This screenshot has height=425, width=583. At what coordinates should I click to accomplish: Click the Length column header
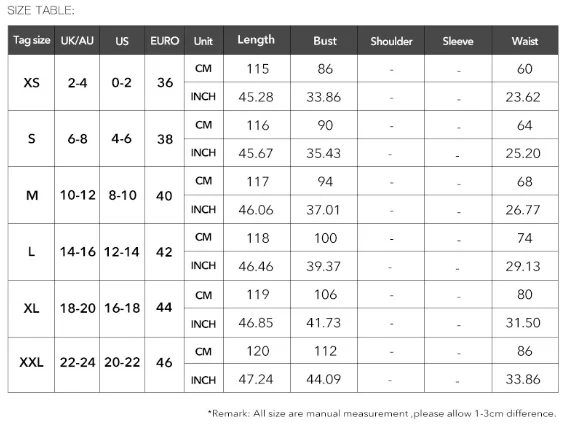257,40
